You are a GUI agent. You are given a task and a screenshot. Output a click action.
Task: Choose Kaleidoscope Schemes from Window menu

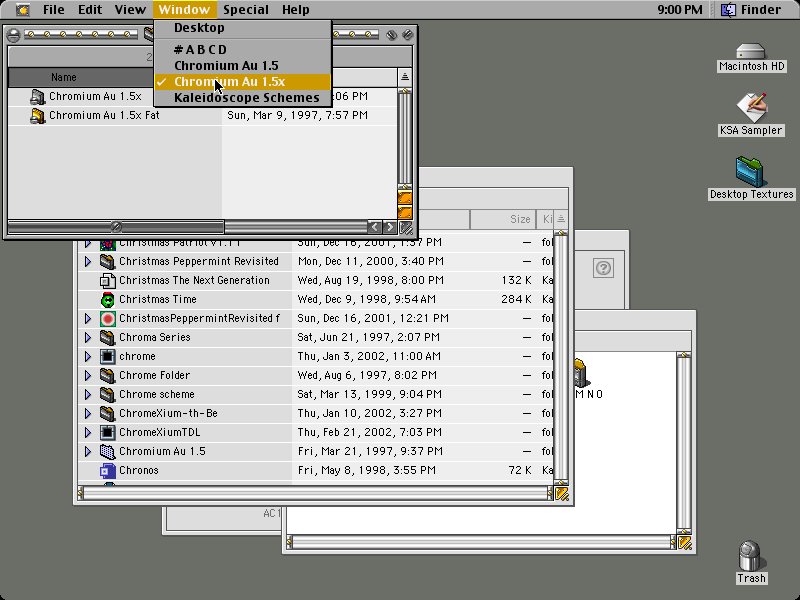(243, 98)
